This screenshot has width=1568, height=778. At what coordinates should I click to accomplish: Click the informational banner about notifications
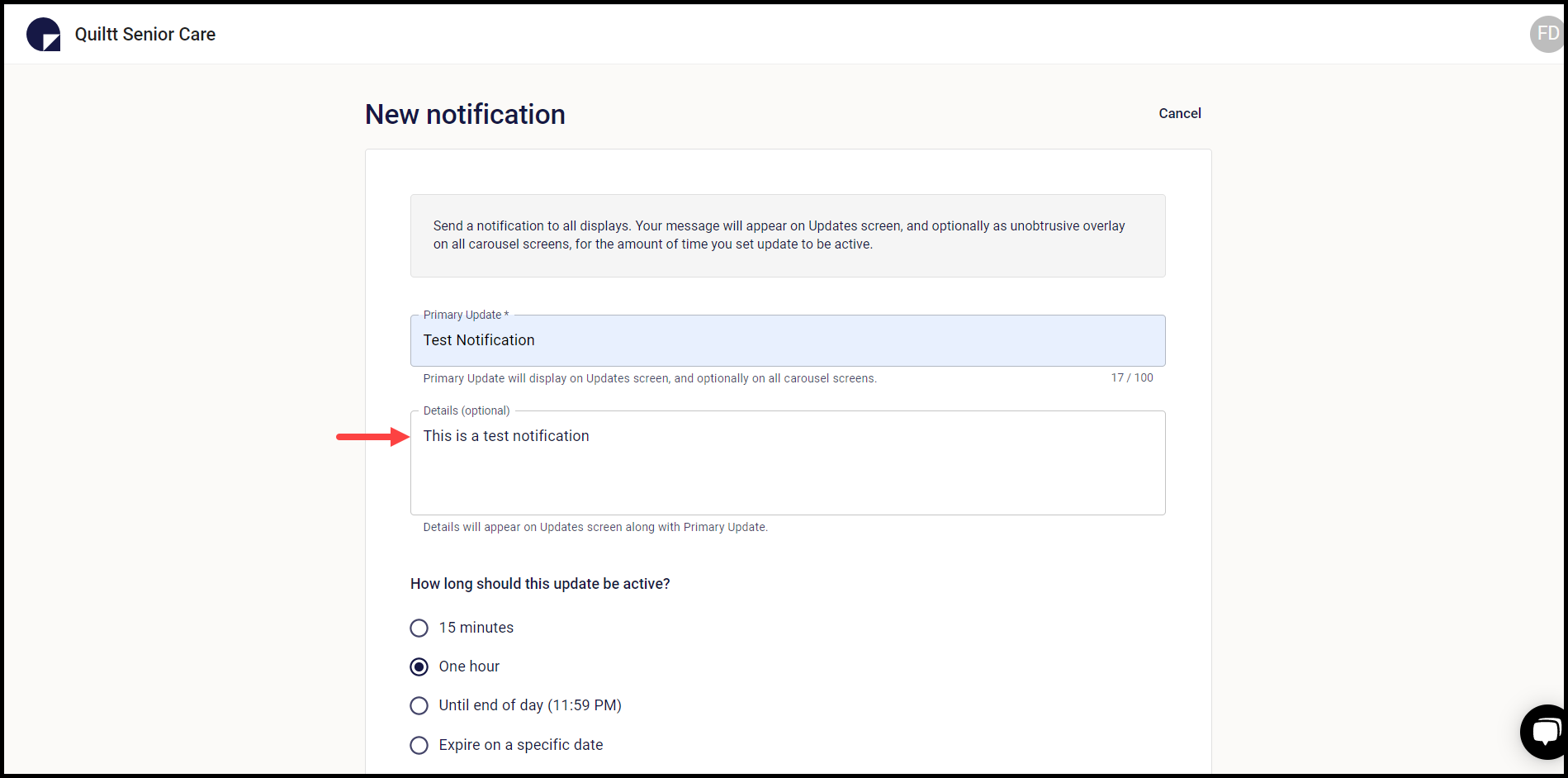click(x=787, y=235)
